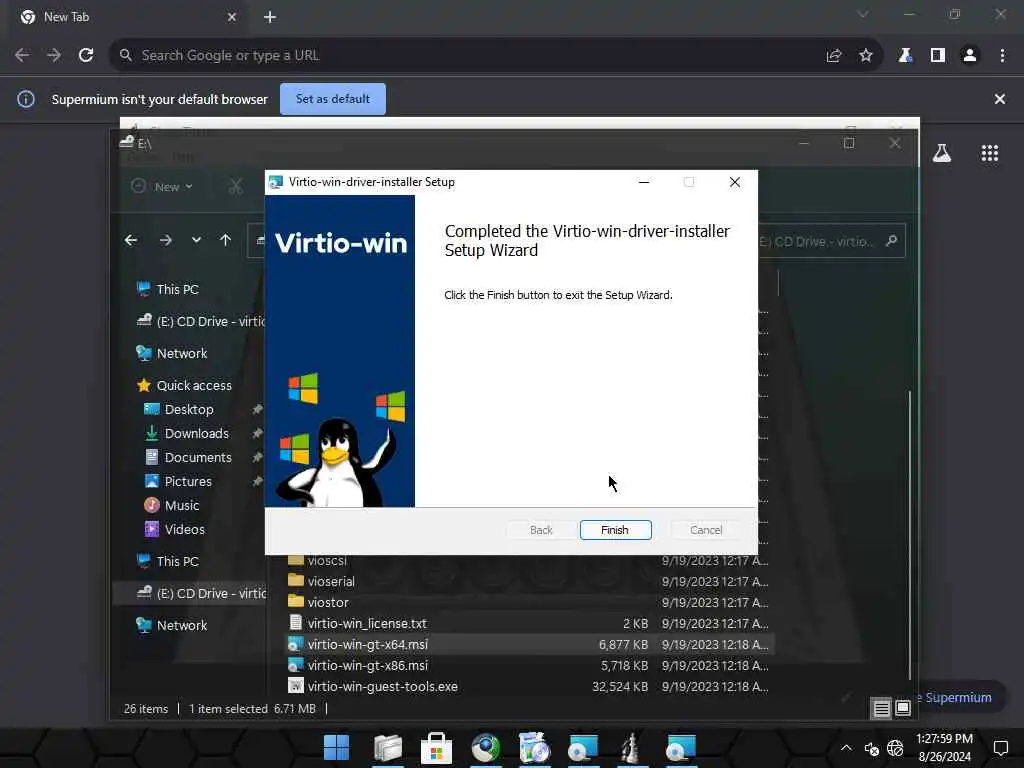Open network globe icon in system tray
The image size is (1024, 768).
point(895,748)
